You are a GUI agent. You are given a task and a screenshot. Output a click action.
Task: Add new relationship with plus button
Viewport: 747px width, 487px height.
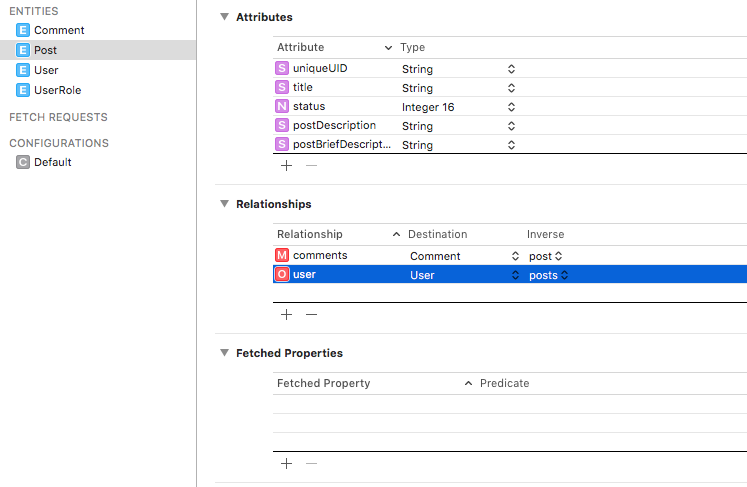pos(286,314)
